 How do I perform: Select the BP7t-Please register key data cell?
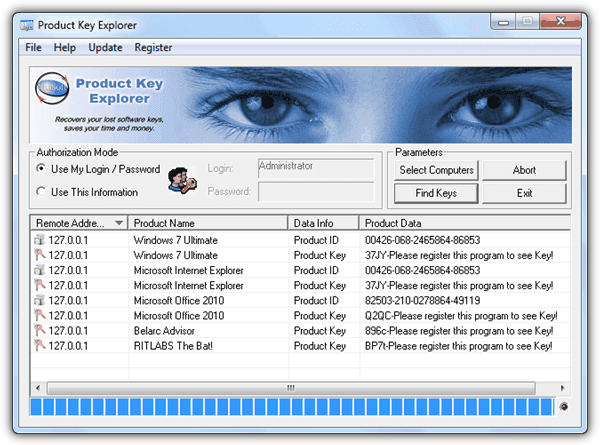pyautogui.click(x=458, y=346)
